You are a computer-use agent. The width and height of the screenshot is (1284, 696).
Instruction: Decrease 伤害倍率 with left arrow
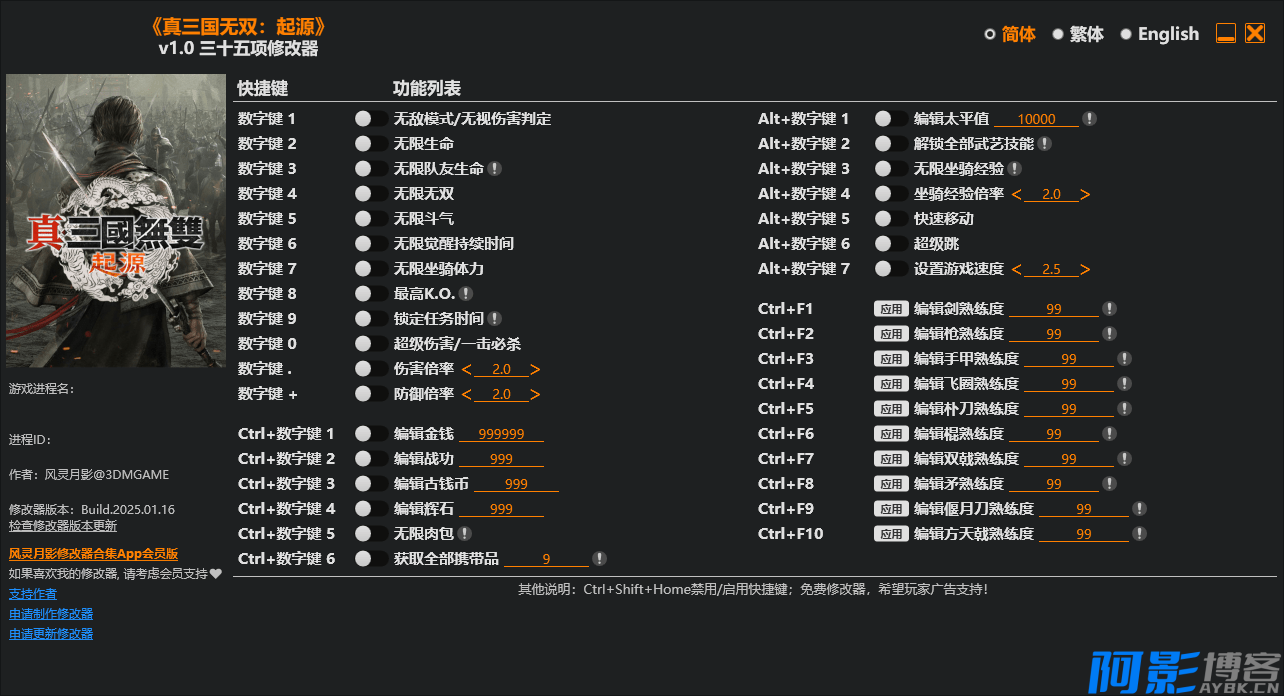(x=467, y=369)
